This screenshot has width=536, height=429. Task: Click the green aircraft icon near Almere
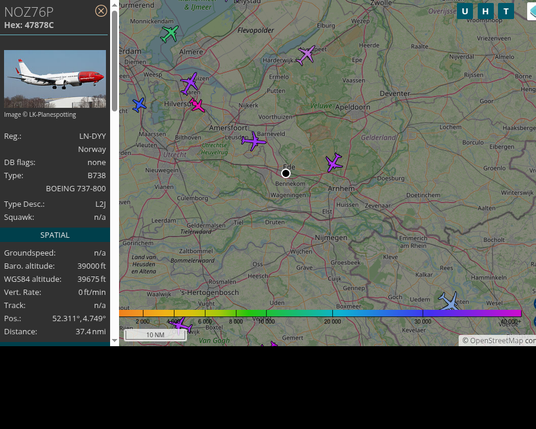coord(170,34)
